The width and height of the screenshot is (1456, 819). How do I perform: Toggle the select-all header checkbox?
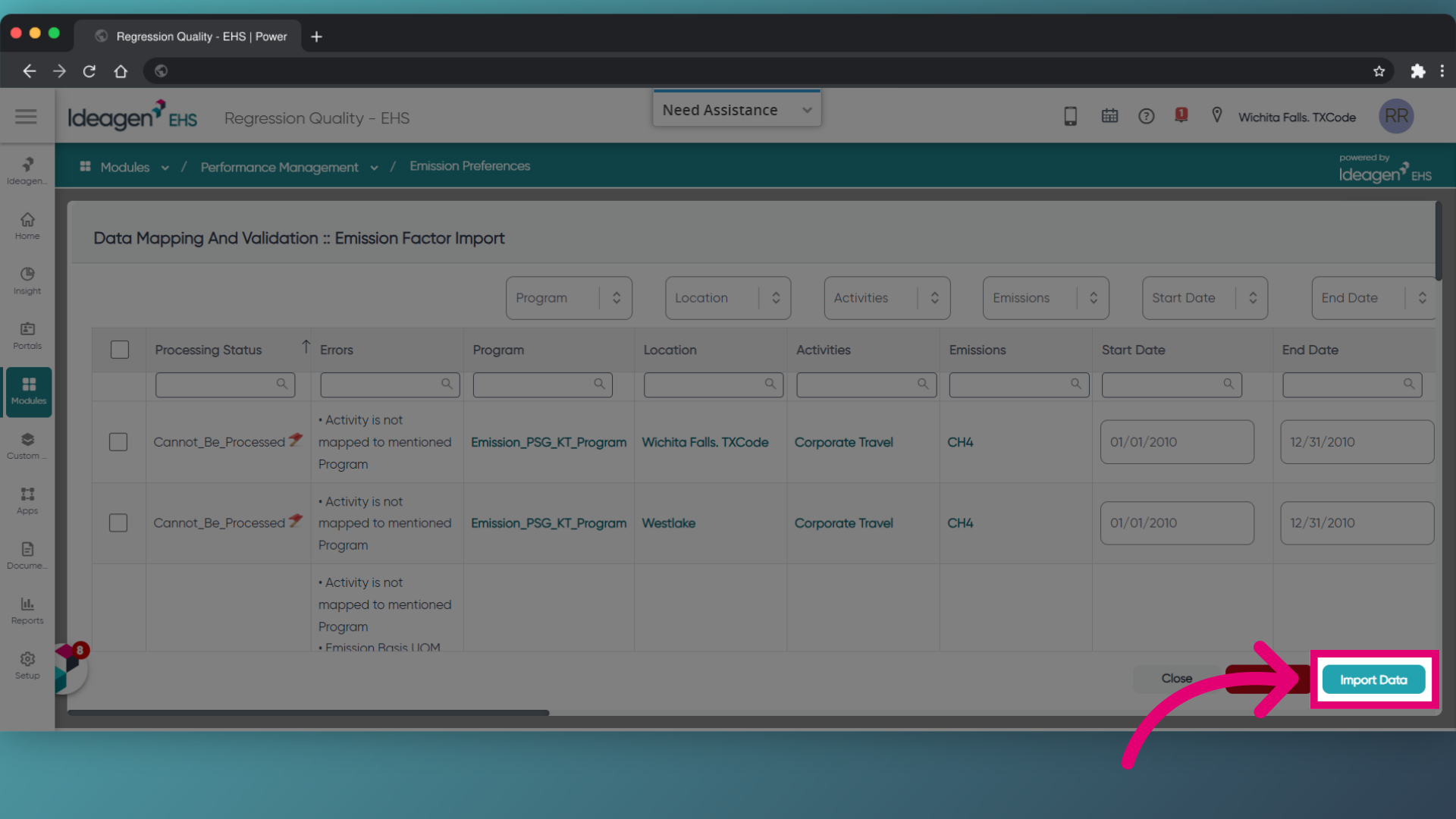tap(120, 350)
